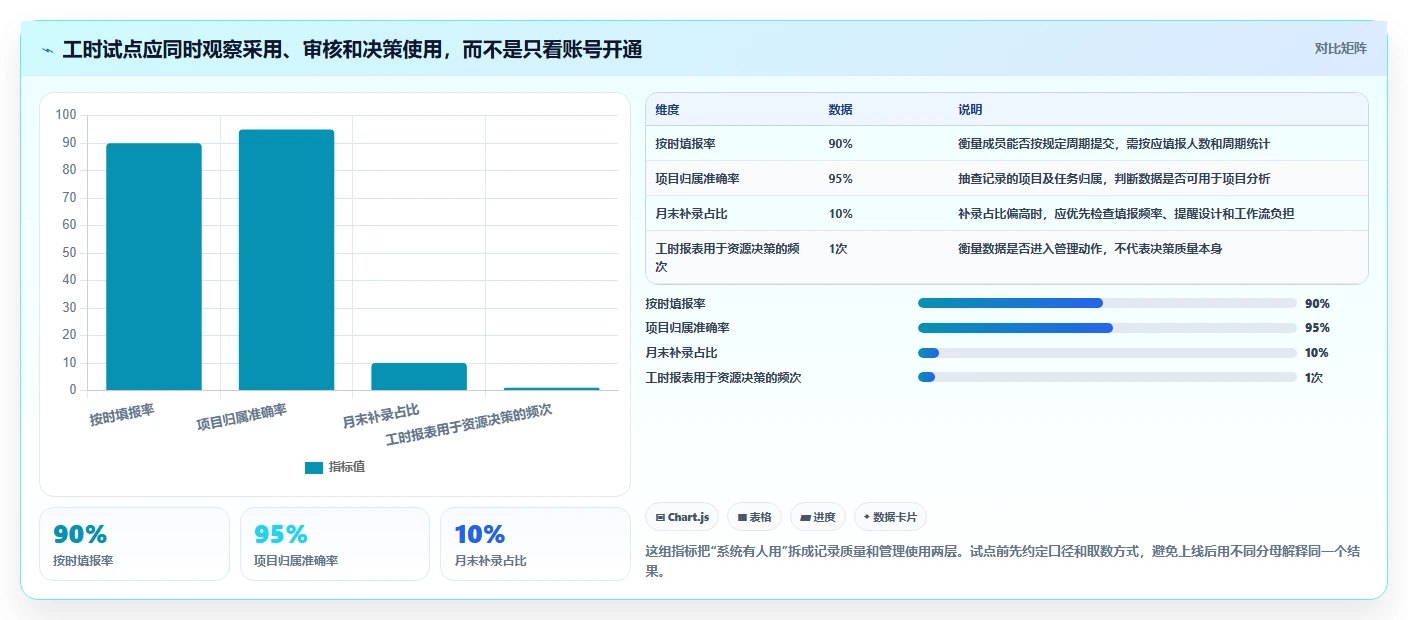Click the 按时填报率 bar in chart
The height and width of the screenshot is (620, 1408).
pos(154,266)
